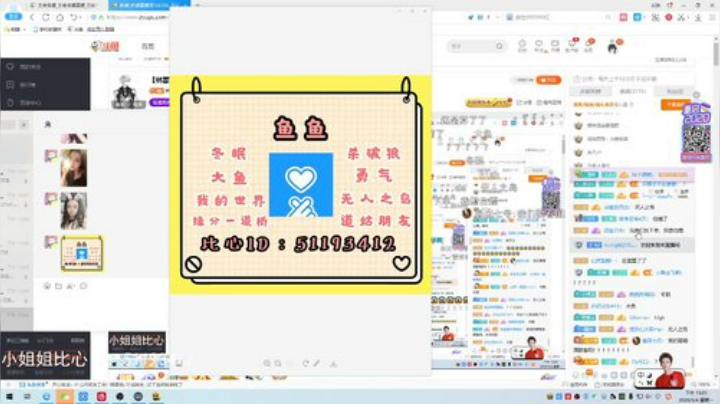Click the 鱼鱼 card image in the viewer
The height and width of the screenshot is (404, 720).
pos(300,184)
